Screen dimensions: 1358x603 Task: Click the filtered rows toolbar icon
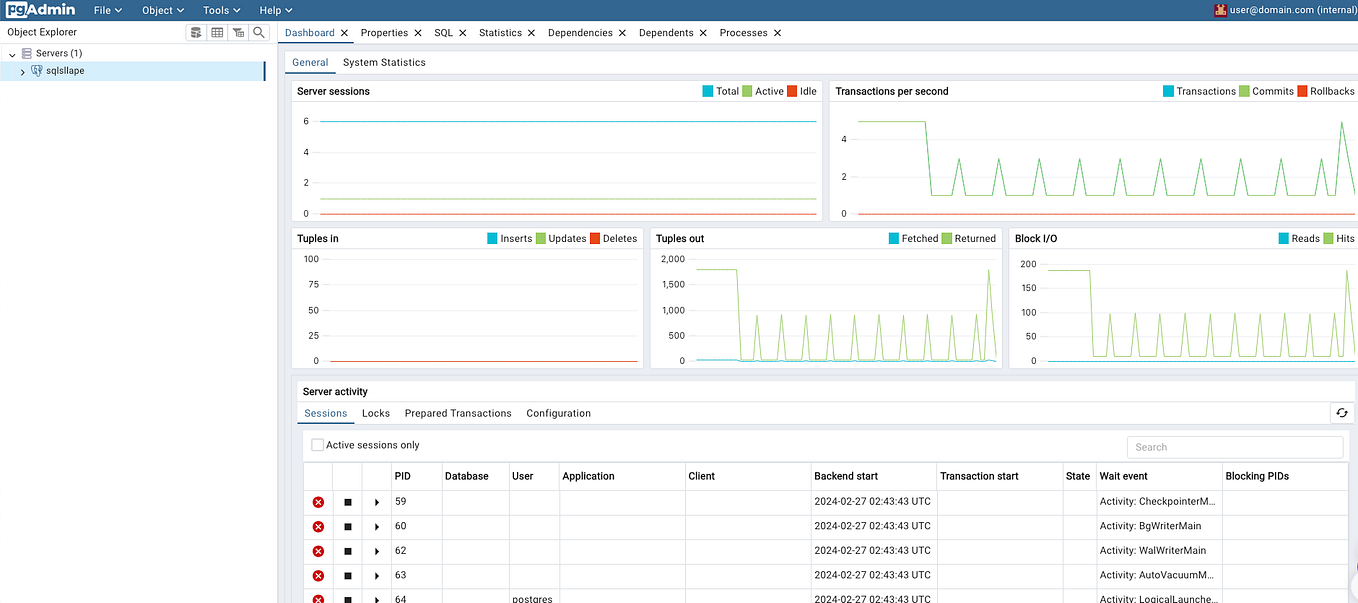pos(238,32)
